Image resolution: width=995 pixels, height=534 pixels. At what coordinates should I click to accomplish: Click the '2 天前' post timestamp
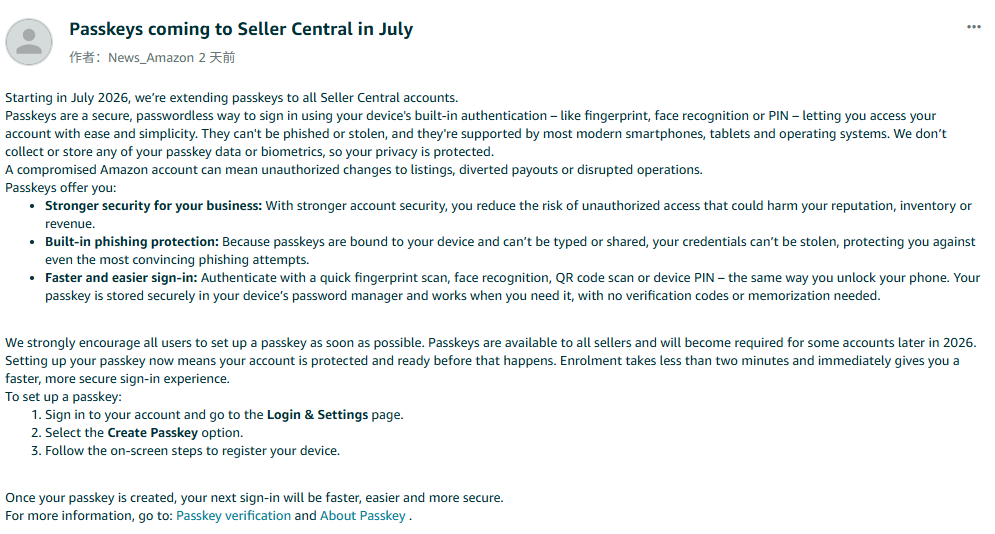216,58
